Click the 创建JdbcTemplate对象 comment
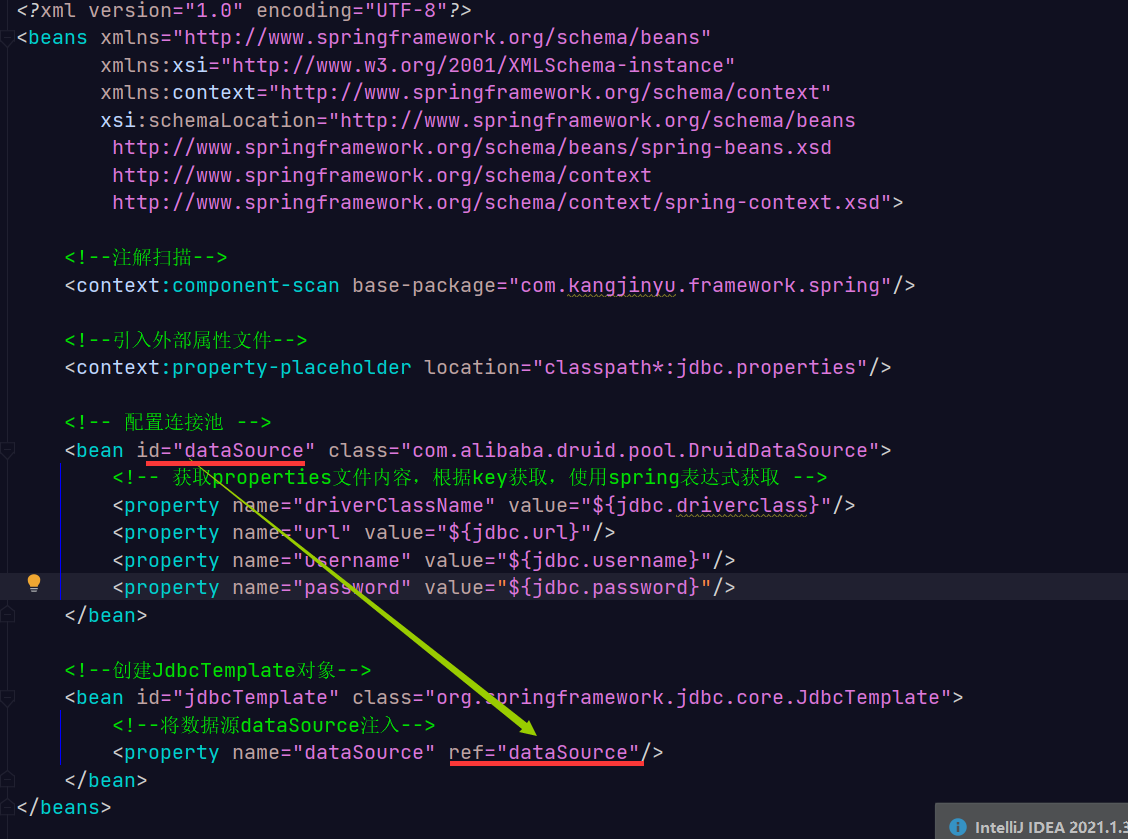This screenshot has width=1128, height=839. pyautogui.click(x=218, y=671)
